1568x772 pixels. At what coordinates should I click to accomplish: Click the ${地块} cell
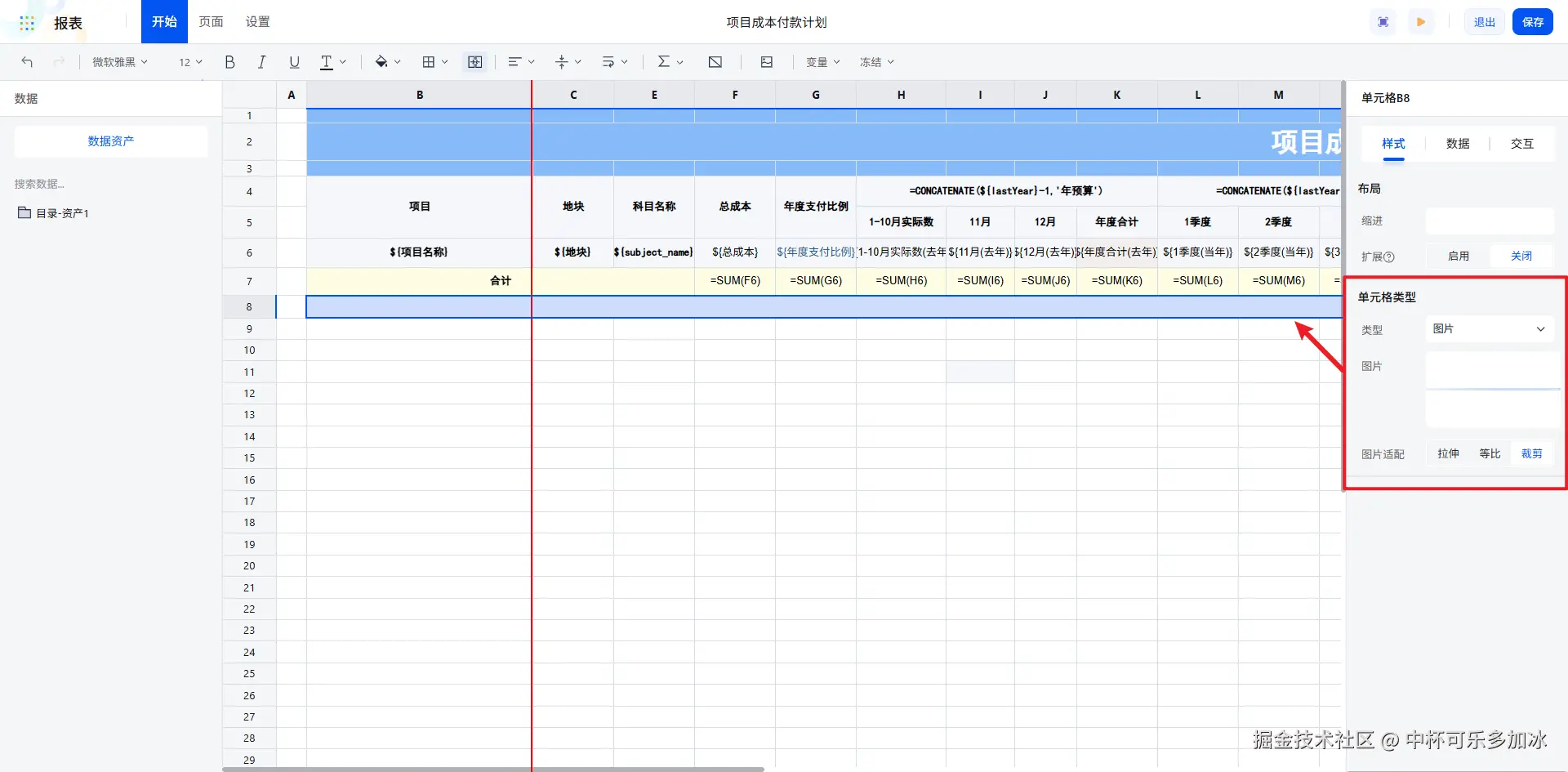pos(572,252)
